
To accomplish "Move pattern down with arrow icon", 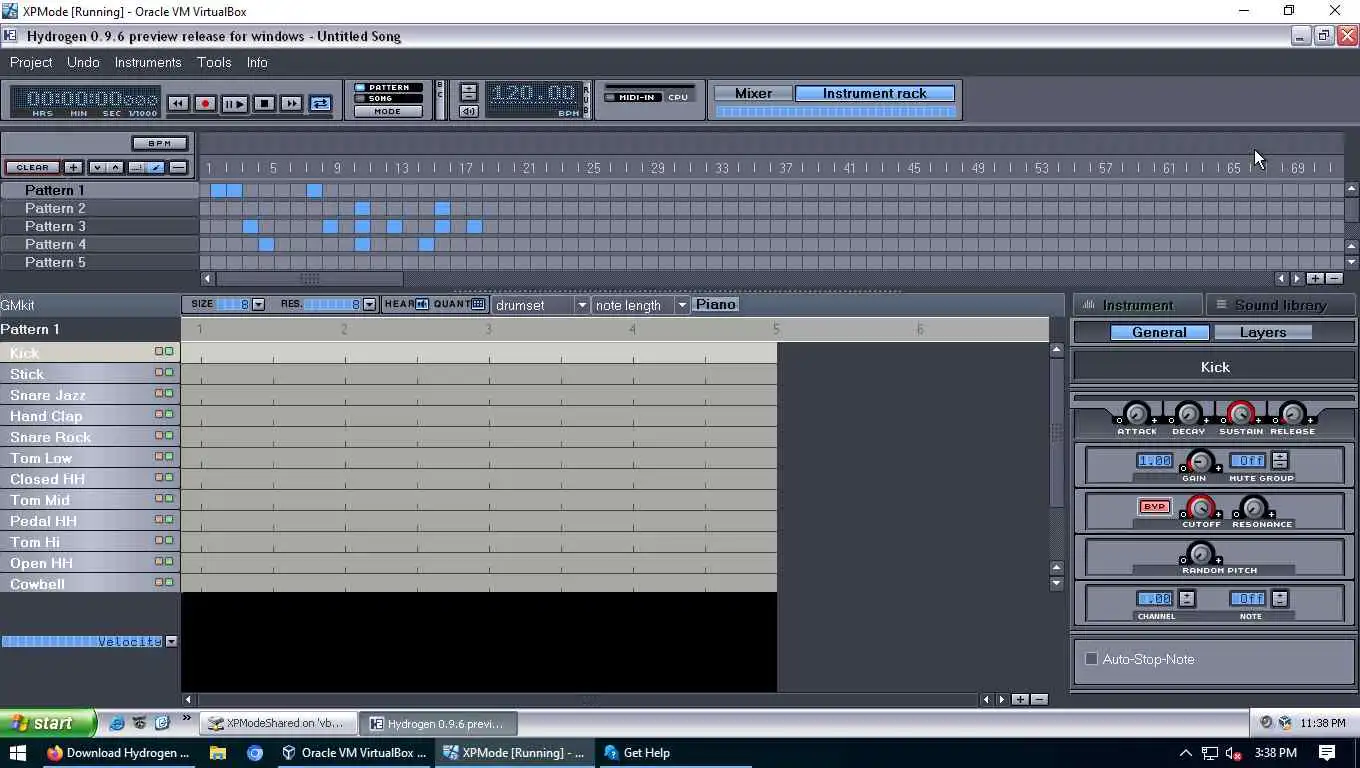I will click(x=97, y=167).
